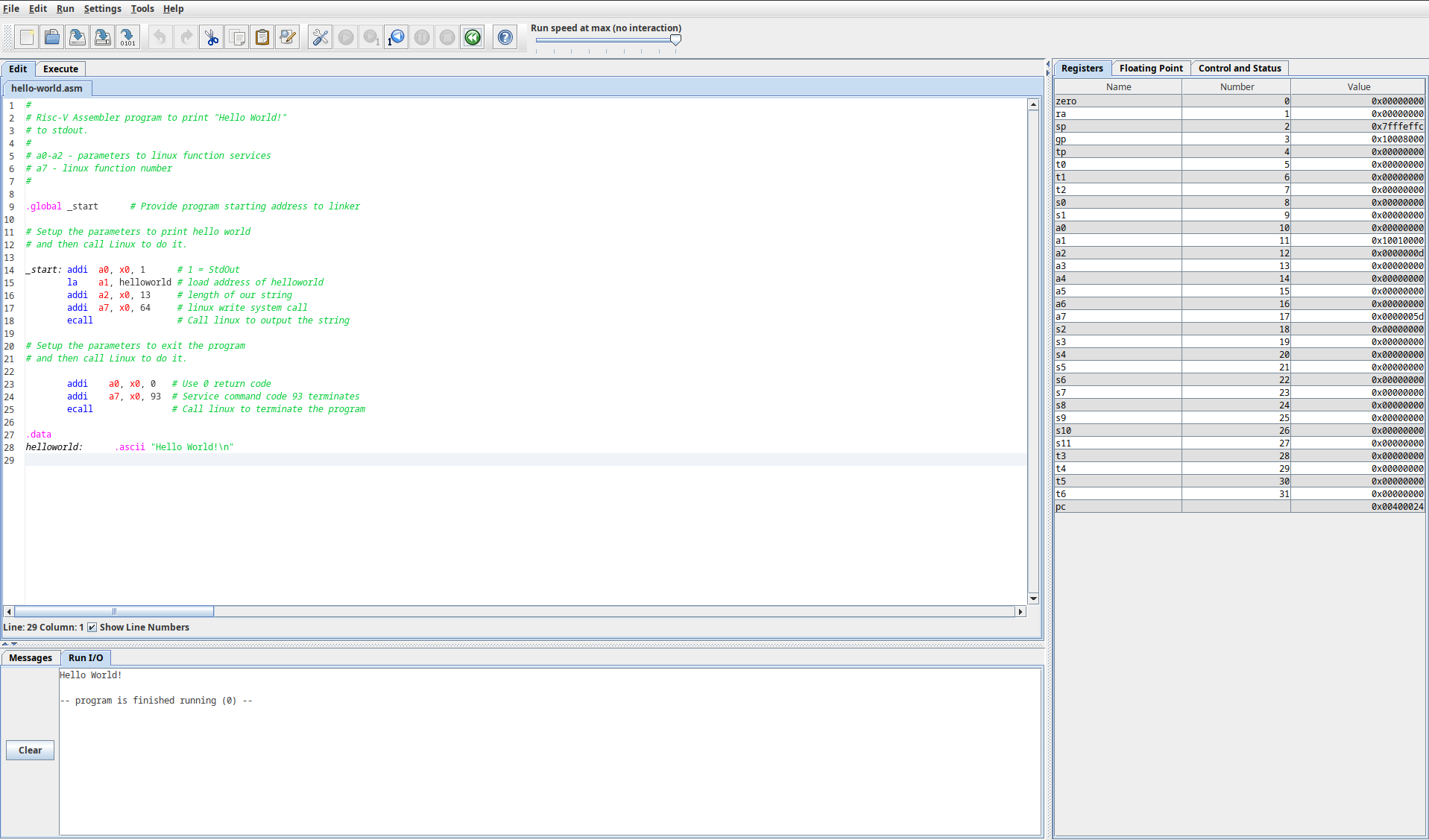Open a file with the folder icon
Screen dimensions: 1429x840
coord(52,37)
